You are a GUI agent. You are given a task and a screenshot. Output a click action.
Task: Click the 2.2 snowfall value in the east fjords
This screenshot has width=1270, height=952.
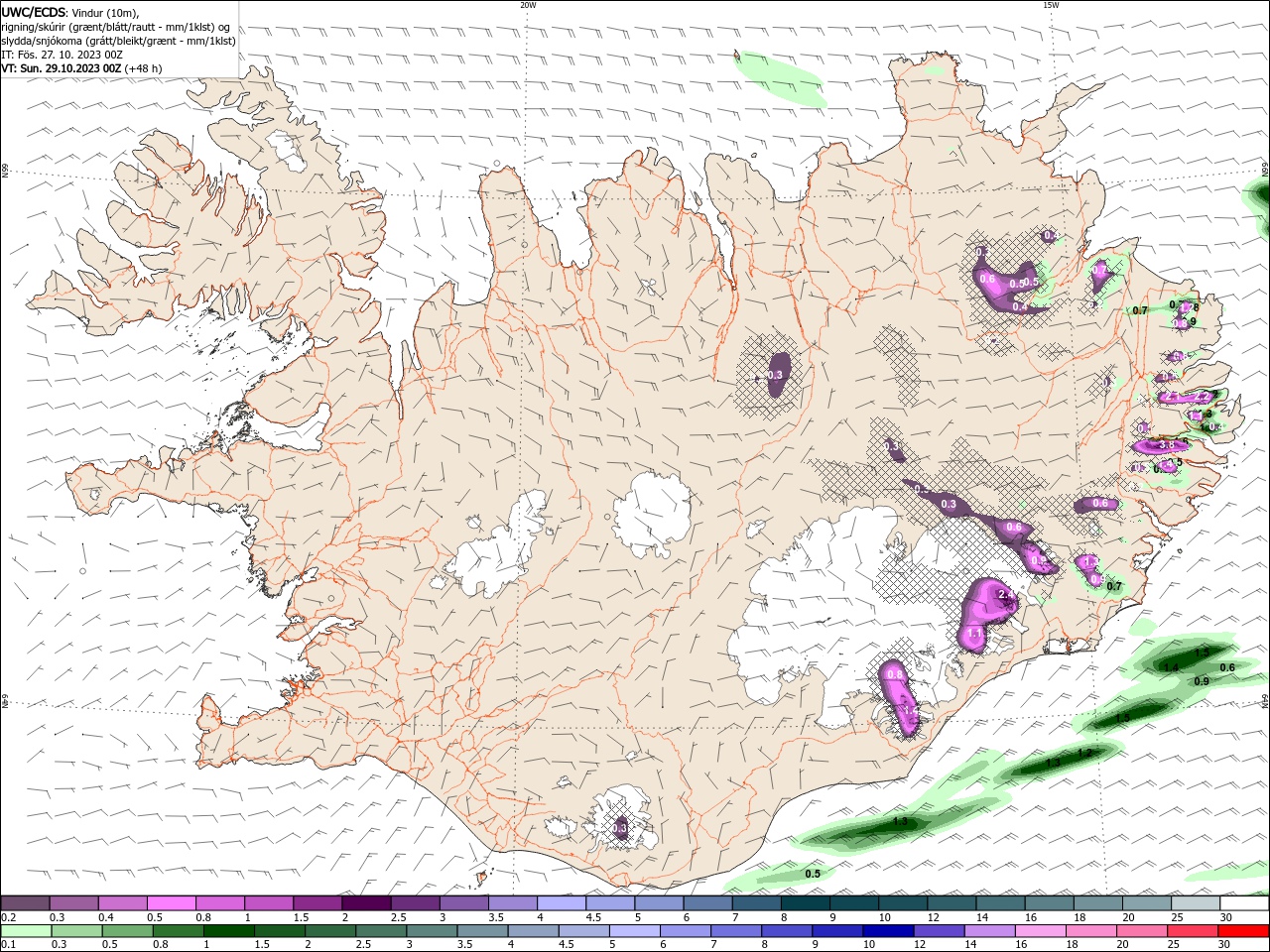(x=1202, y=397)
